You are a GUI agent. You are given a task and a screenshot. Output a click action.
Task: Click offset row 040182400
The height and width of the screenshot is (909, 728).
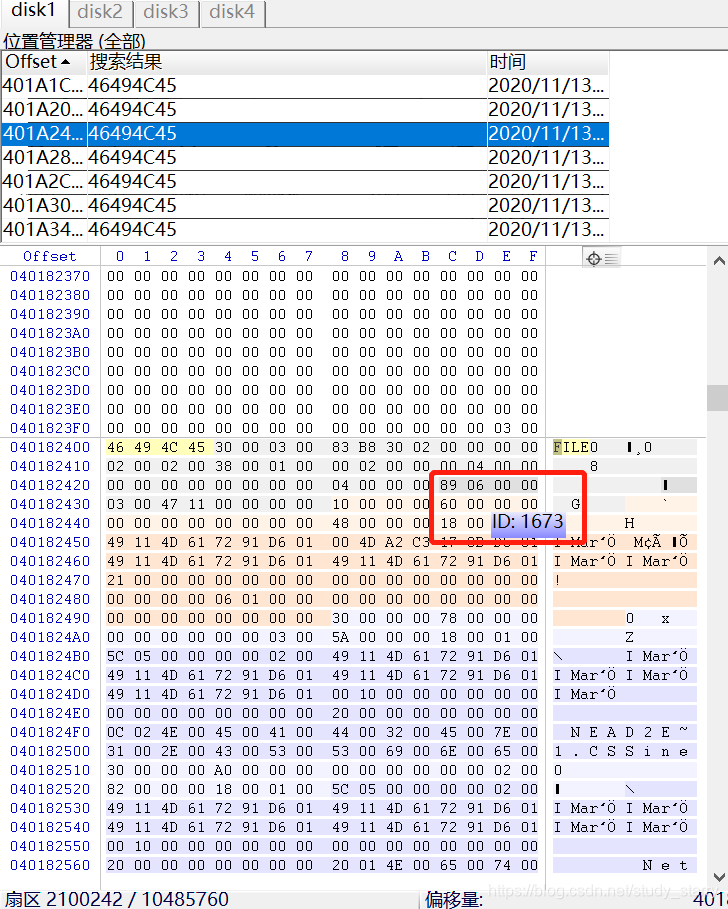tap(50, 448)
